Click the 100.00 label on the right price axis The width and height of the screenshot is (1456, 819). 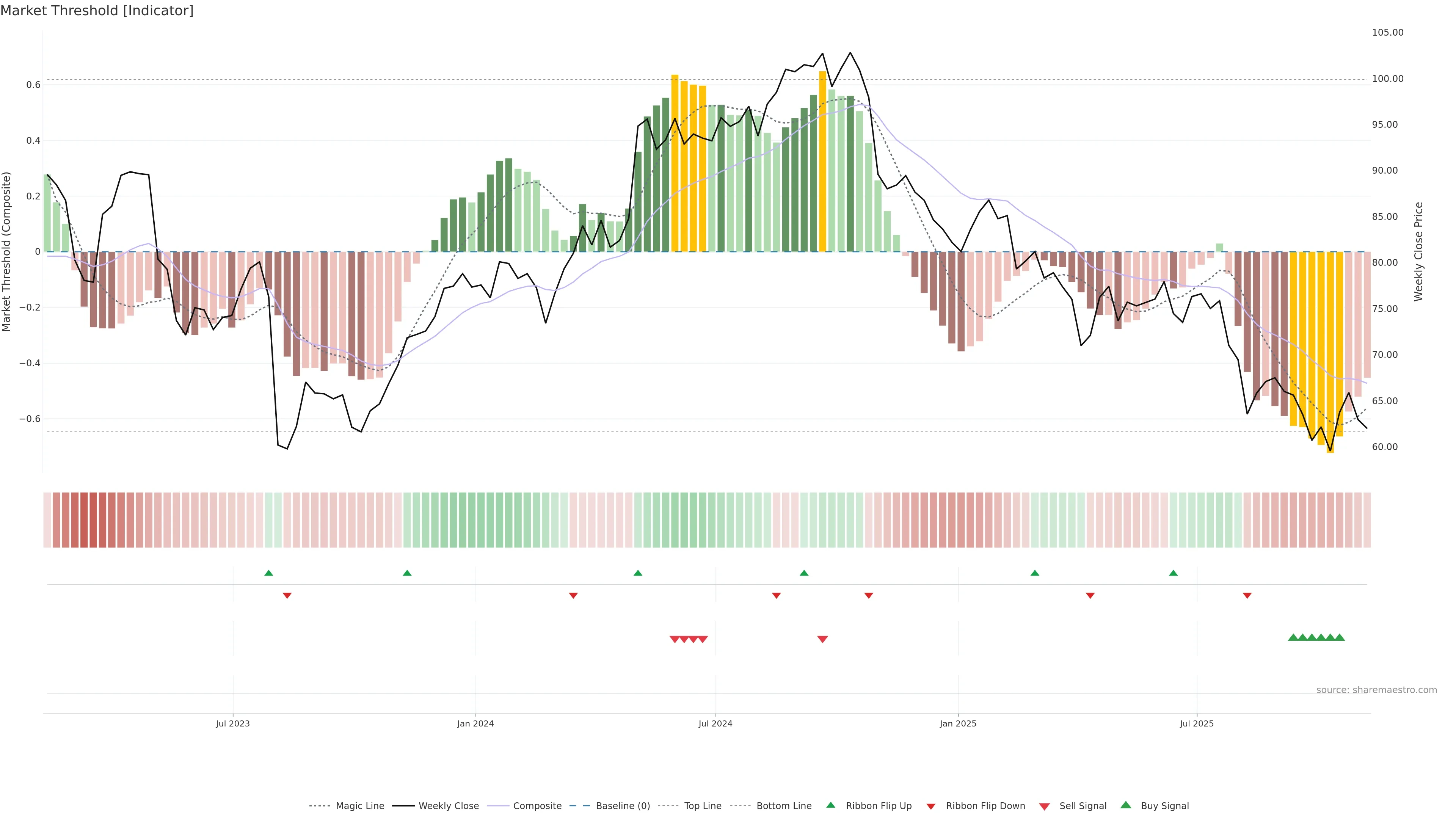pyautogui.click(x=1388, y=78)
